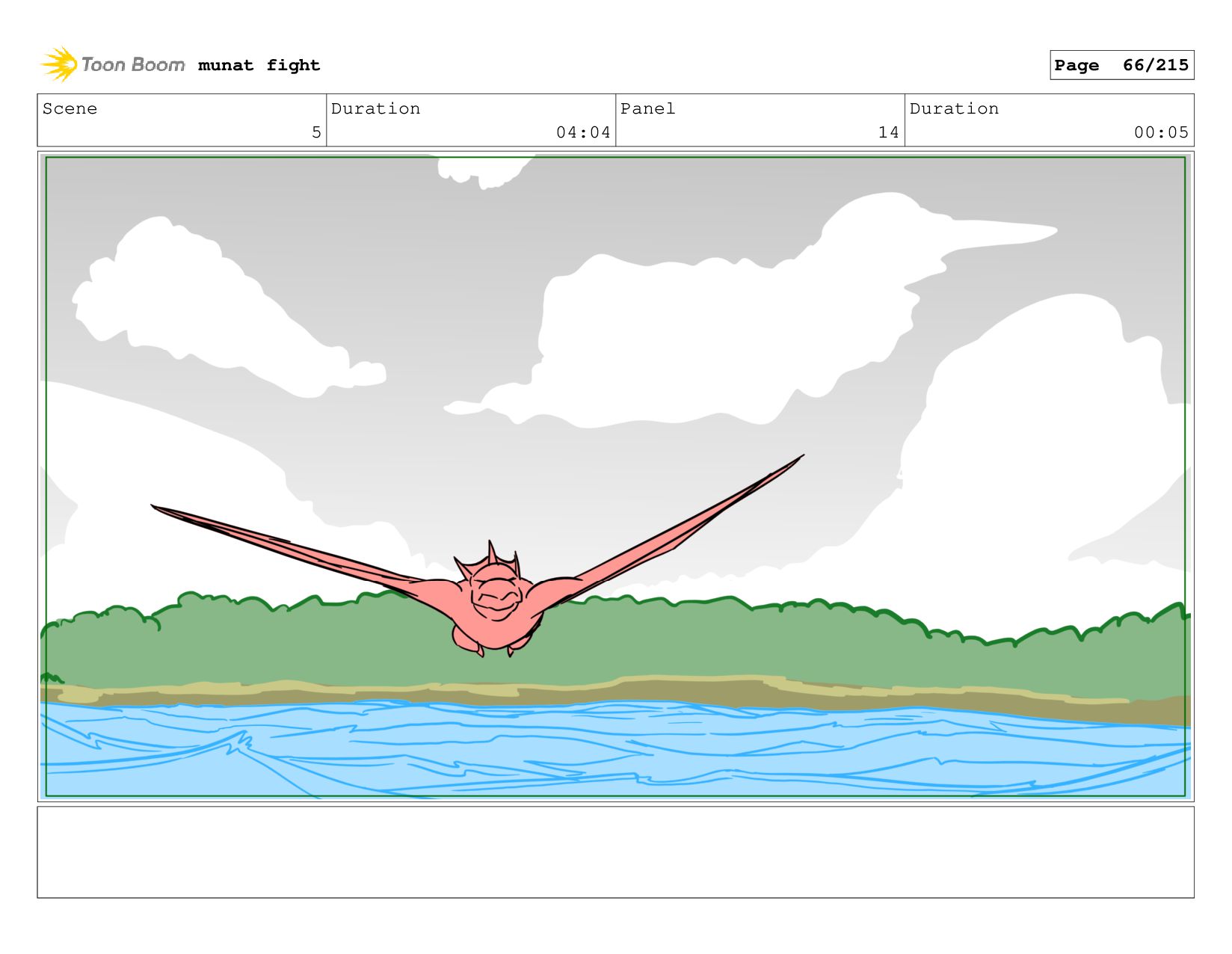Click the panel number '14' value
Image resolution: width=1232 pixels, height=954 pixels.
(888, 132)
